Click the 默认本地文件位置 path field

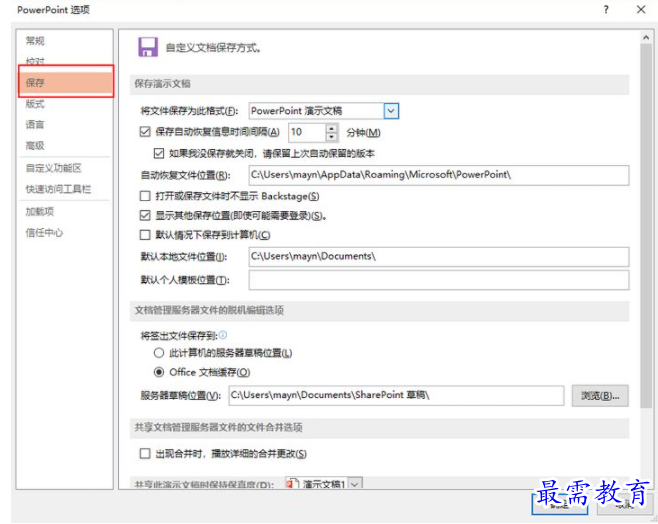click(439, 256)
